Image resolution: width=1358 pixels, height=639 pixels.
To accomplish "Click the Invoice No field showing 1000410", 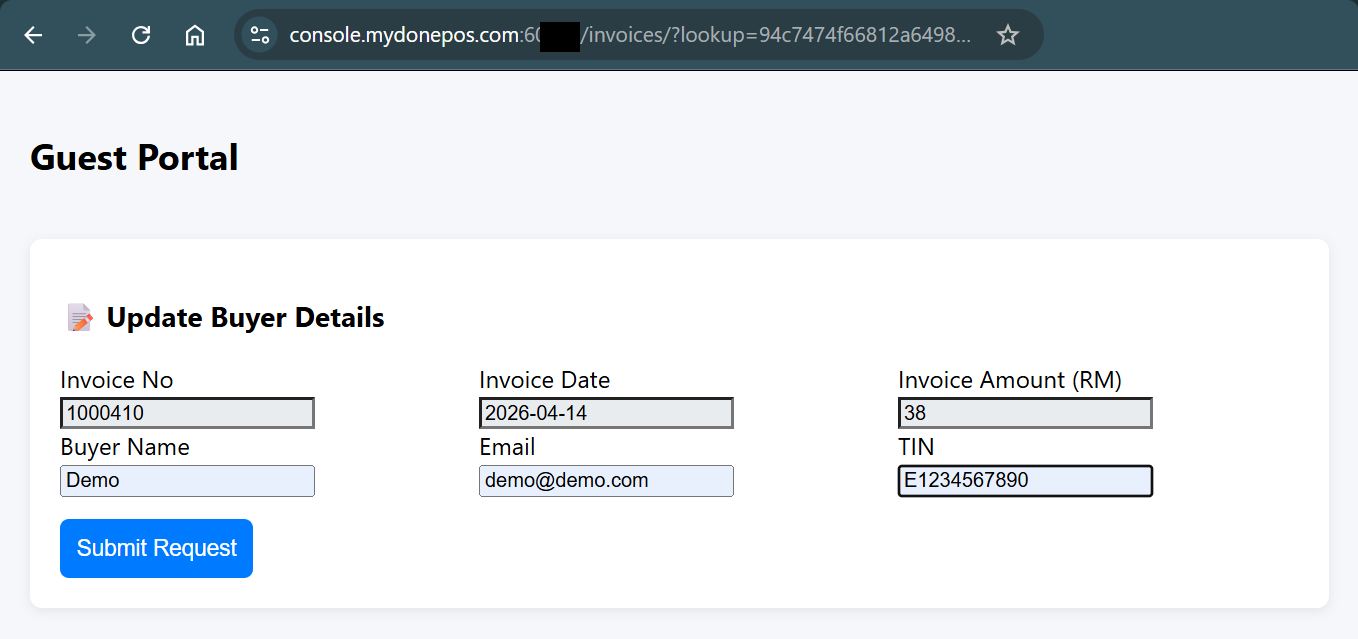I will click(x=187, y=413).
